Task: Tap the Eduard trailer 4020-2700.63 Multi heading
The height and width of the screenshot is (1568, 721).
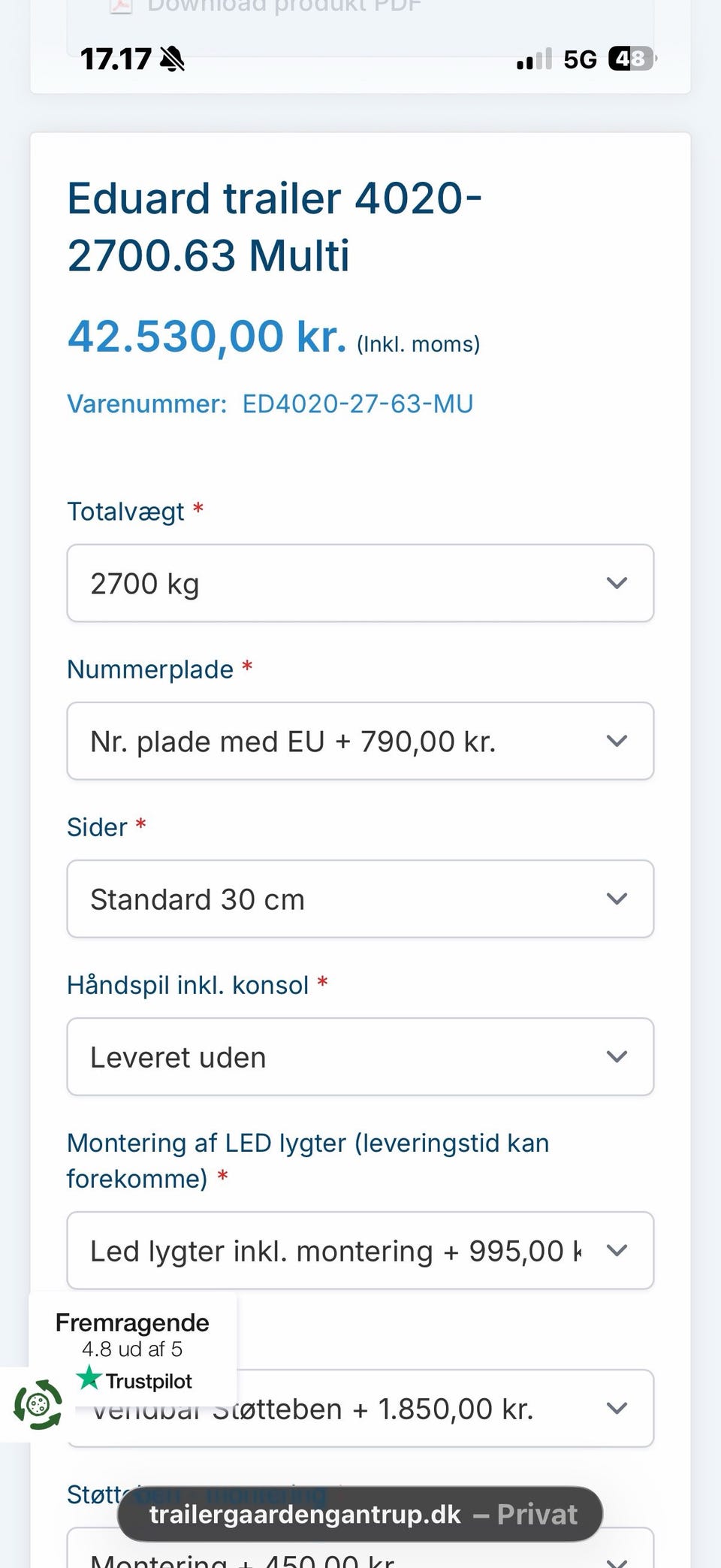Action: pyautogui.click(x=274, y=226)
